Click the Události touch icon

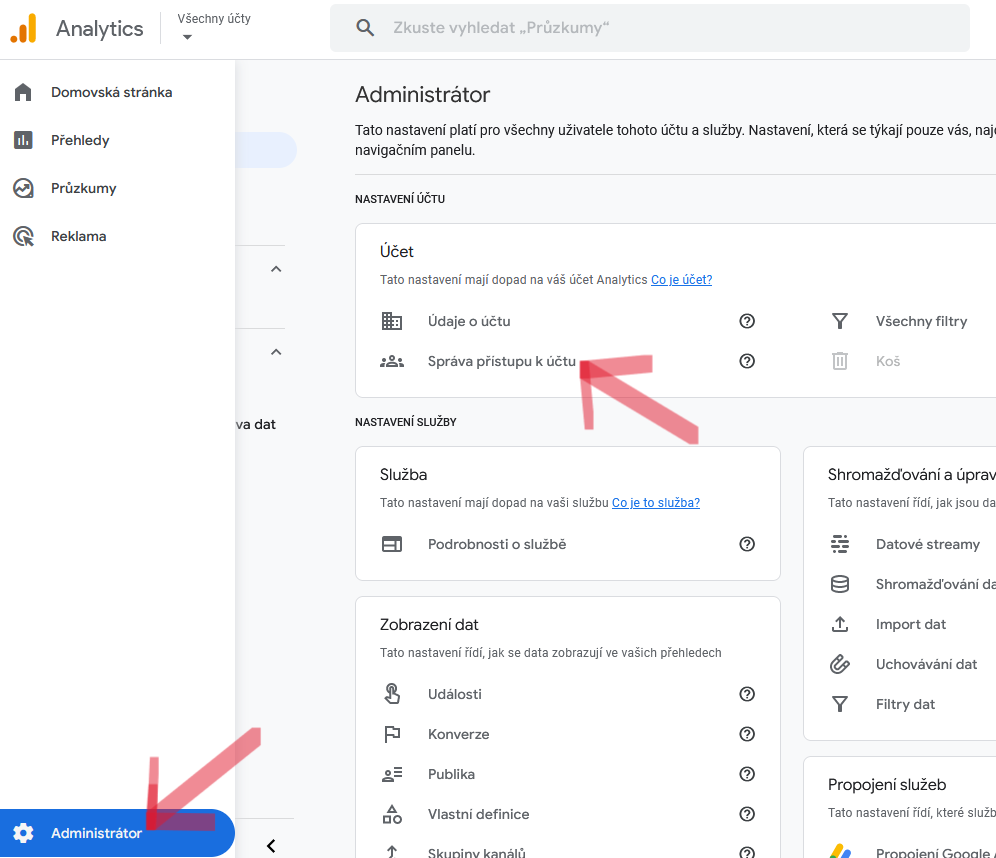391,694
